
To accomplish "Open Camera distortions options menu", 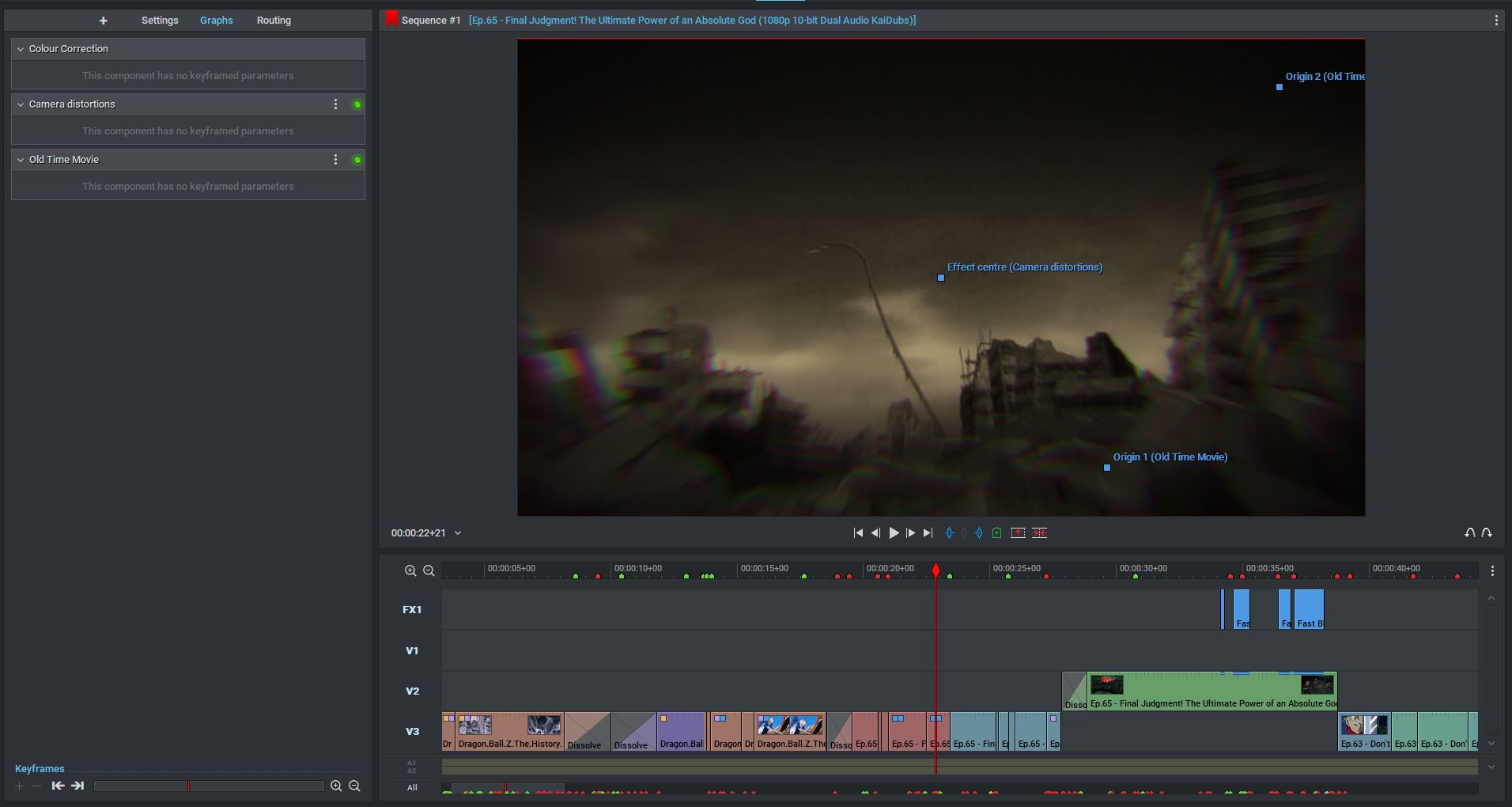I will click(335, 104).
